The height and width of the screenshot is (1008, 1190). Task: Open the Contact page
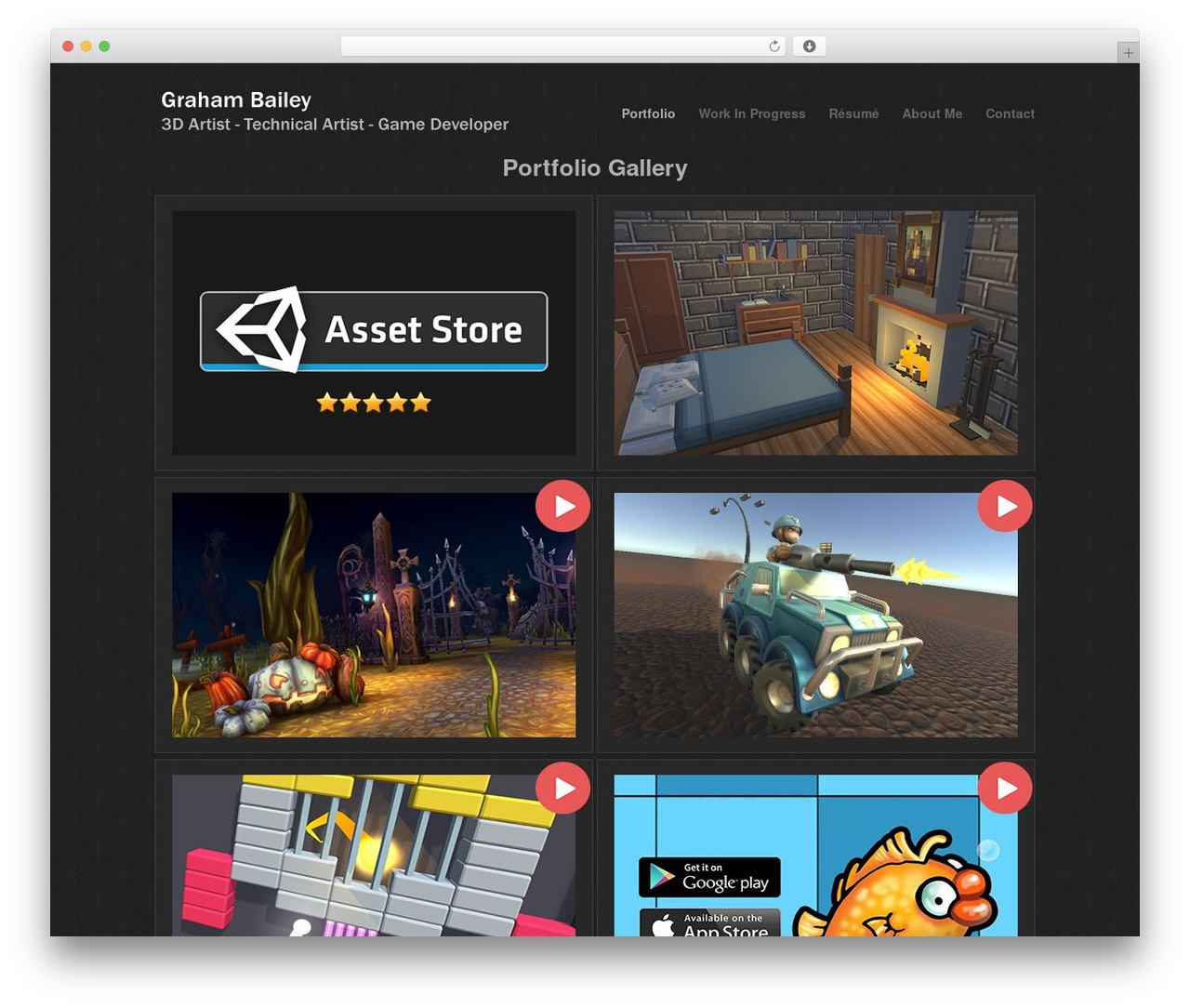[x=1010, y=113]
